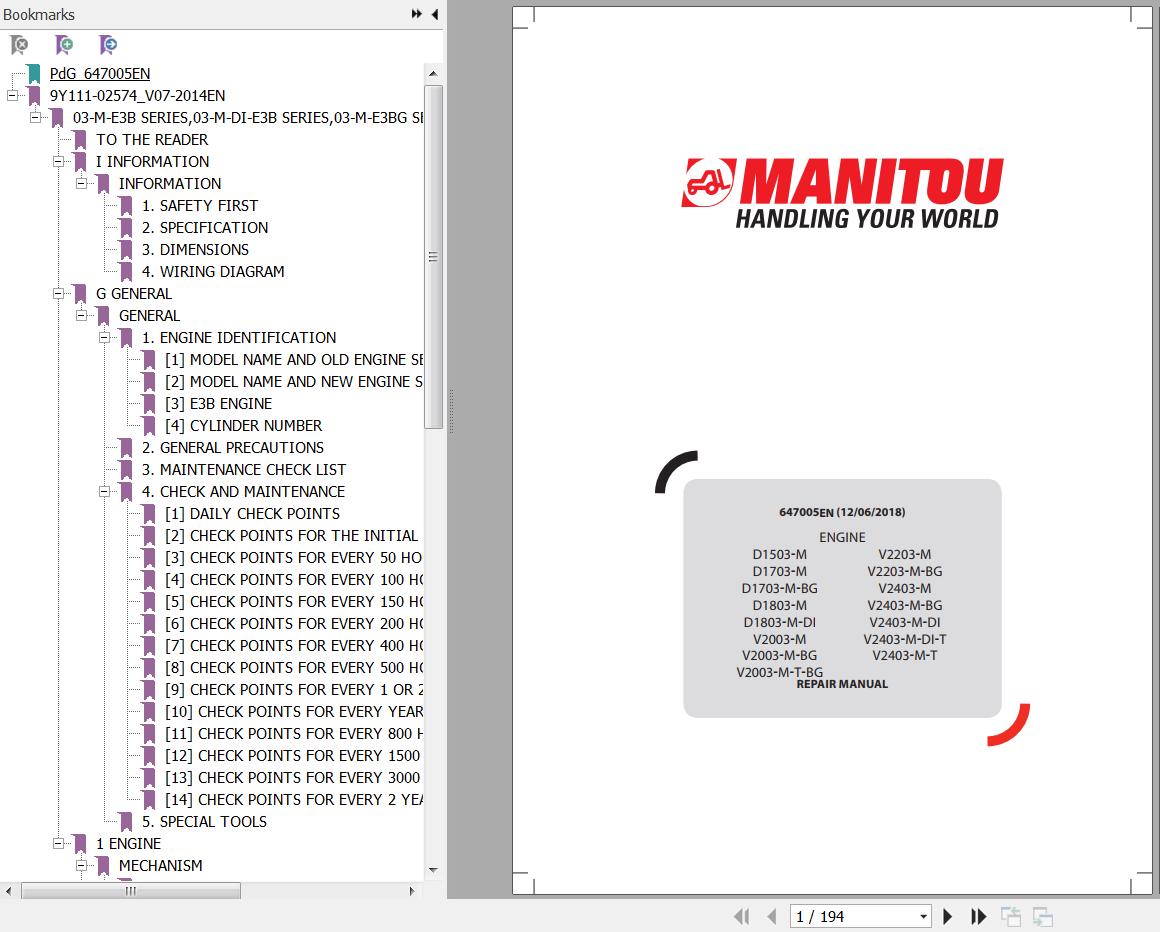This screenshot has height=932, width=1160.
Task: Open the page number dropdown
Action: click(923, 916)
